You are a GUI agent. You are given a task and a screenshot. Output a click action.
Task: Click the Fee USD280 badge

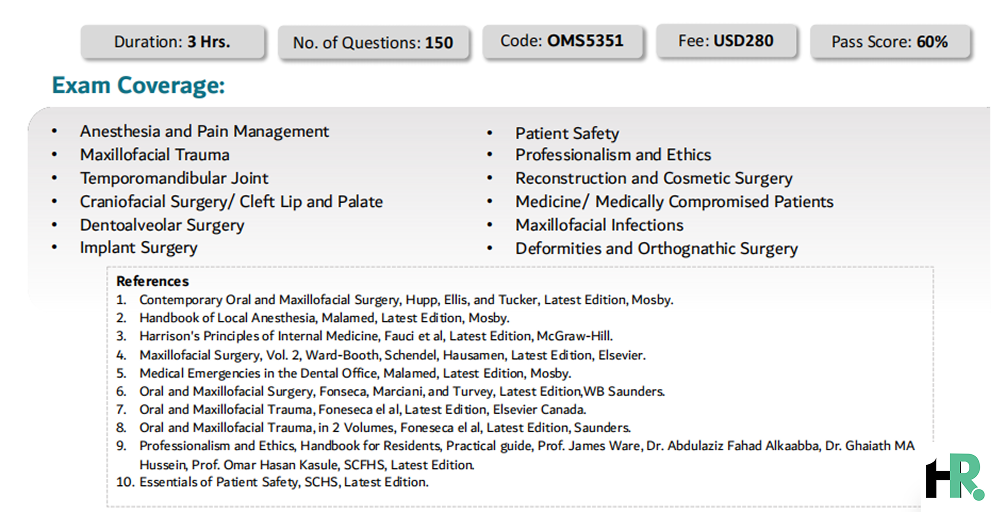coord(727,41)
